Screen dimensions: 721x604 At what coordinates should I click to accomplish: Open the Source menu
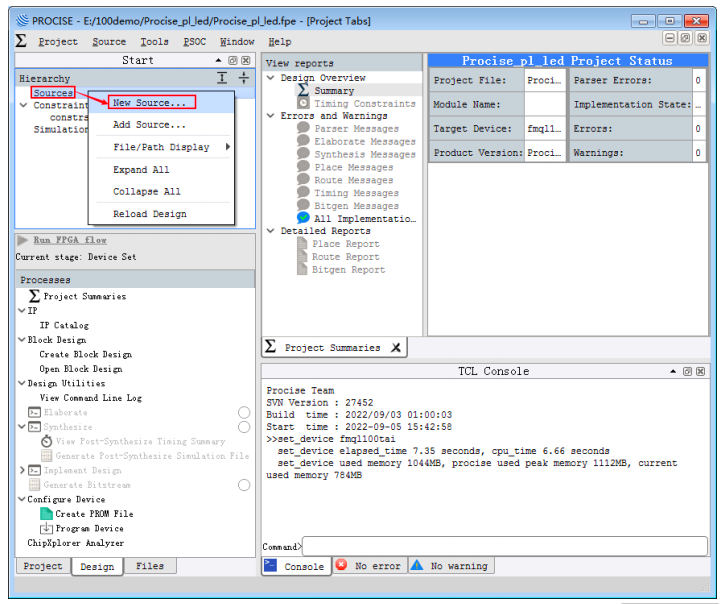pyautogui.click(x=109, y=42)
